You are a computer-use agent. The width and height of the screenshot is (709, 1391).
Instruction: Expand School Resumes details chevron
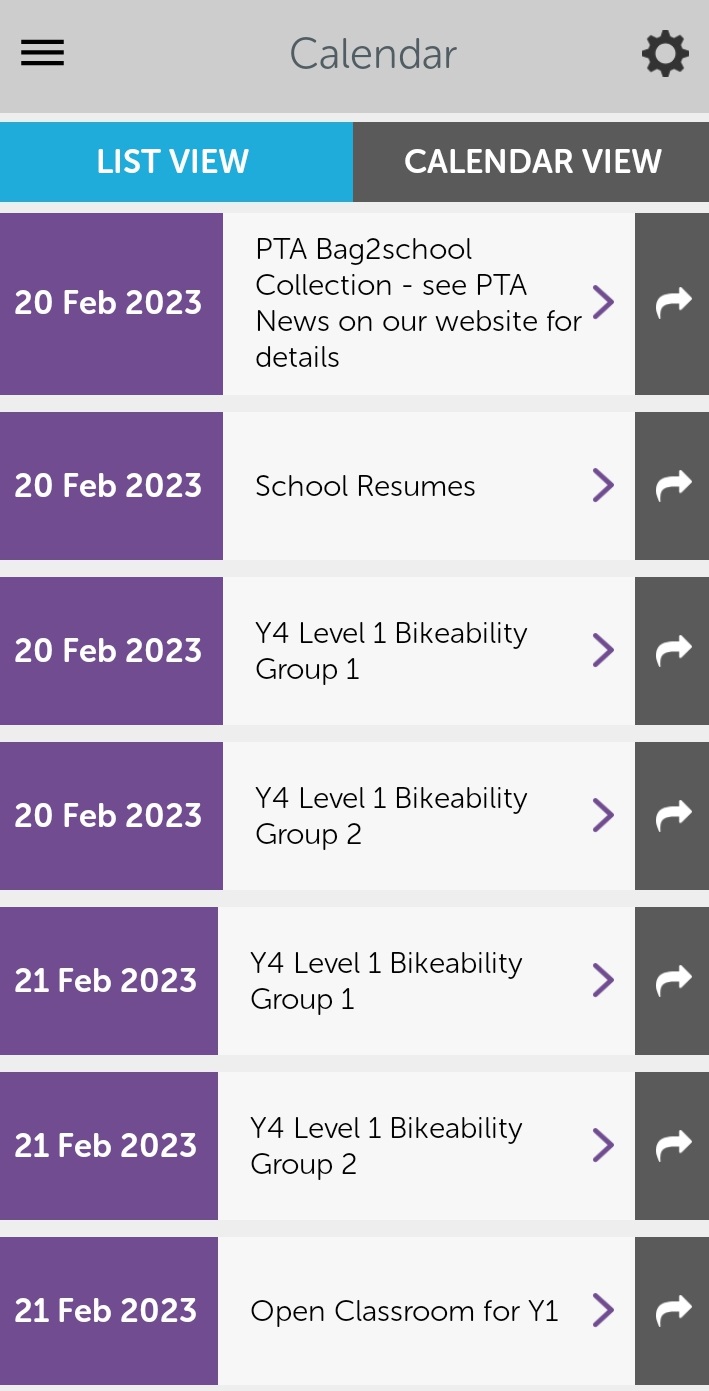[x=603, y=485]
